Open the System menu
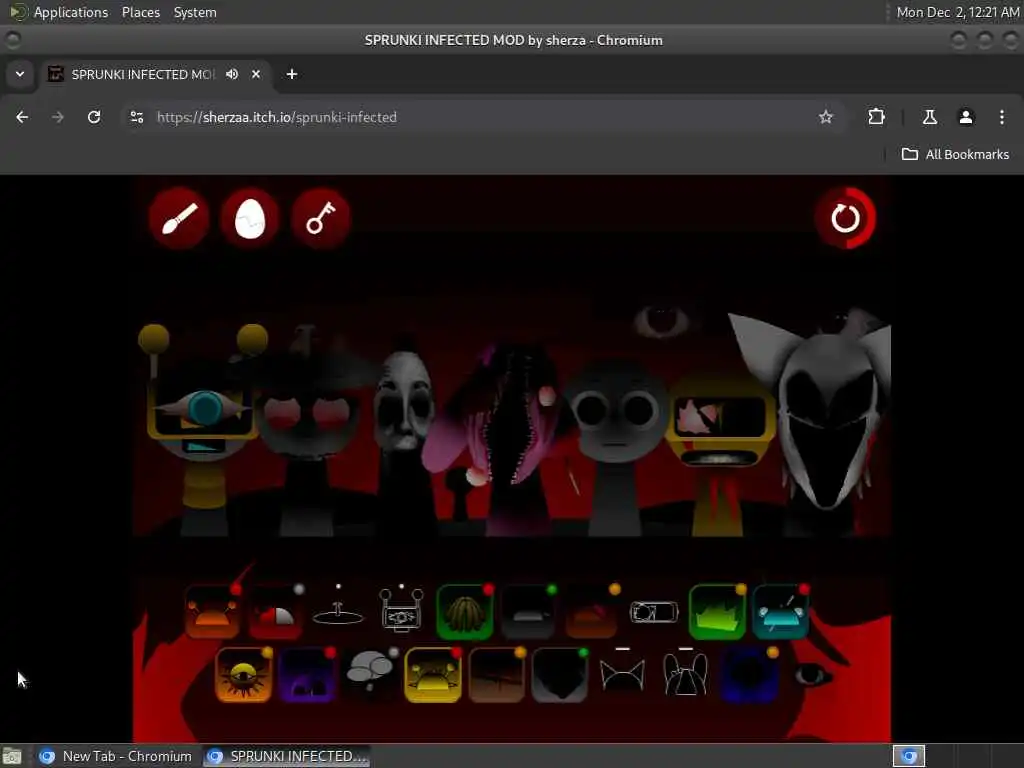Viewport: 1024px width, 768px height. [195, 12]
